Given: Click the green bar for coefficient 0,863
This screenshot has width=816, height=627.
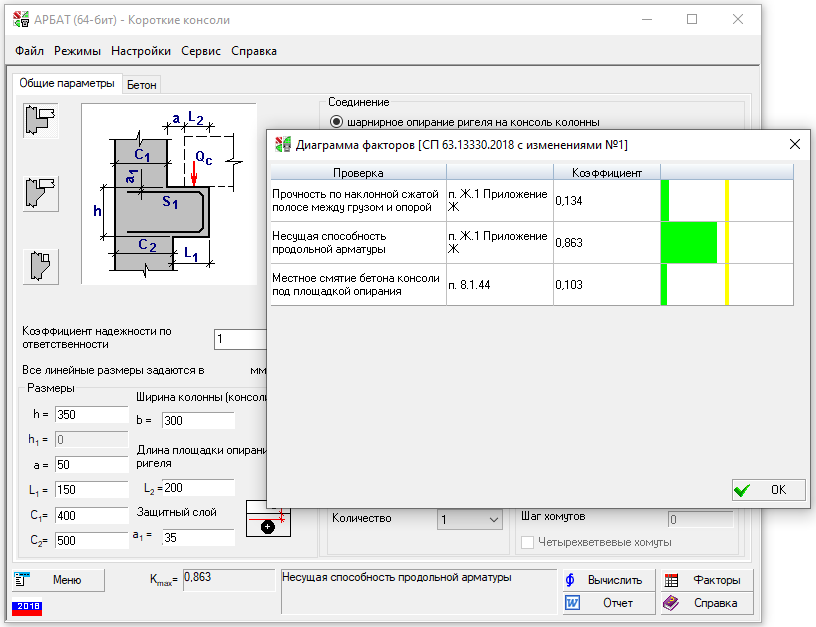Looking at the screenshot, I should [x=690, y=243].
